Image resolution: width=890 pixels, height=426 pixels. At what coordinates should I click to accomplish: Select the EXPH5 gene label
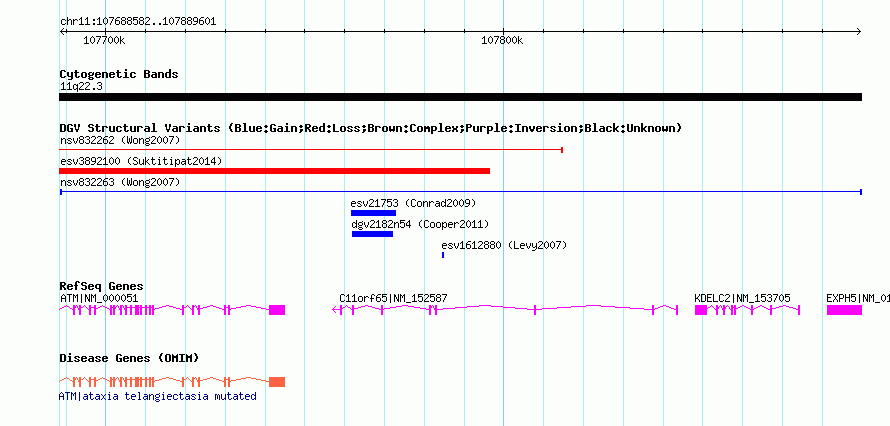pyautogui.click(x=858, y=298)
